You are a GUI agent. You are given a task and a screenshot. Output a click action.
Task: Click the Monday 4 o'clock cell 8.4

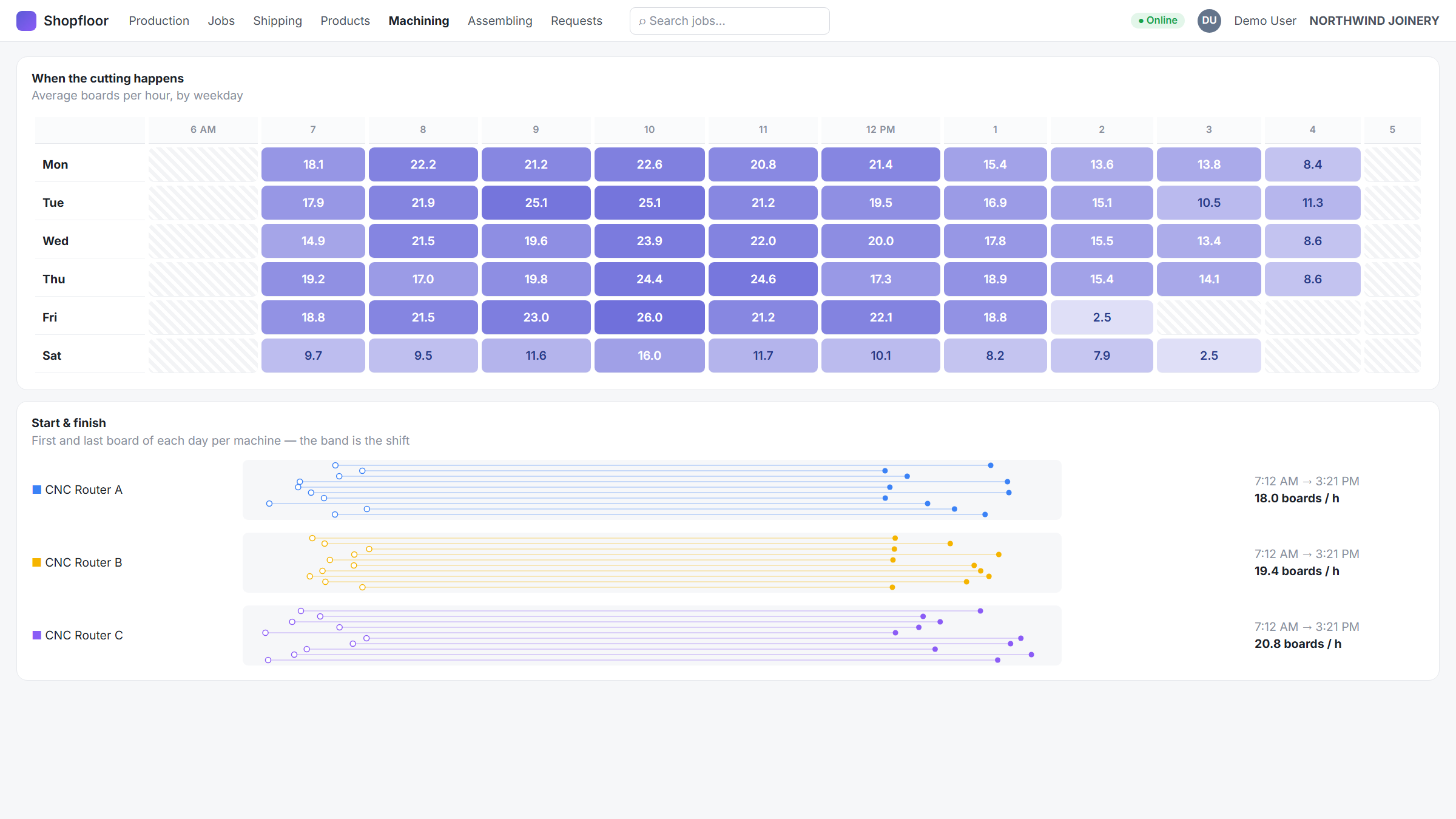1312,164
